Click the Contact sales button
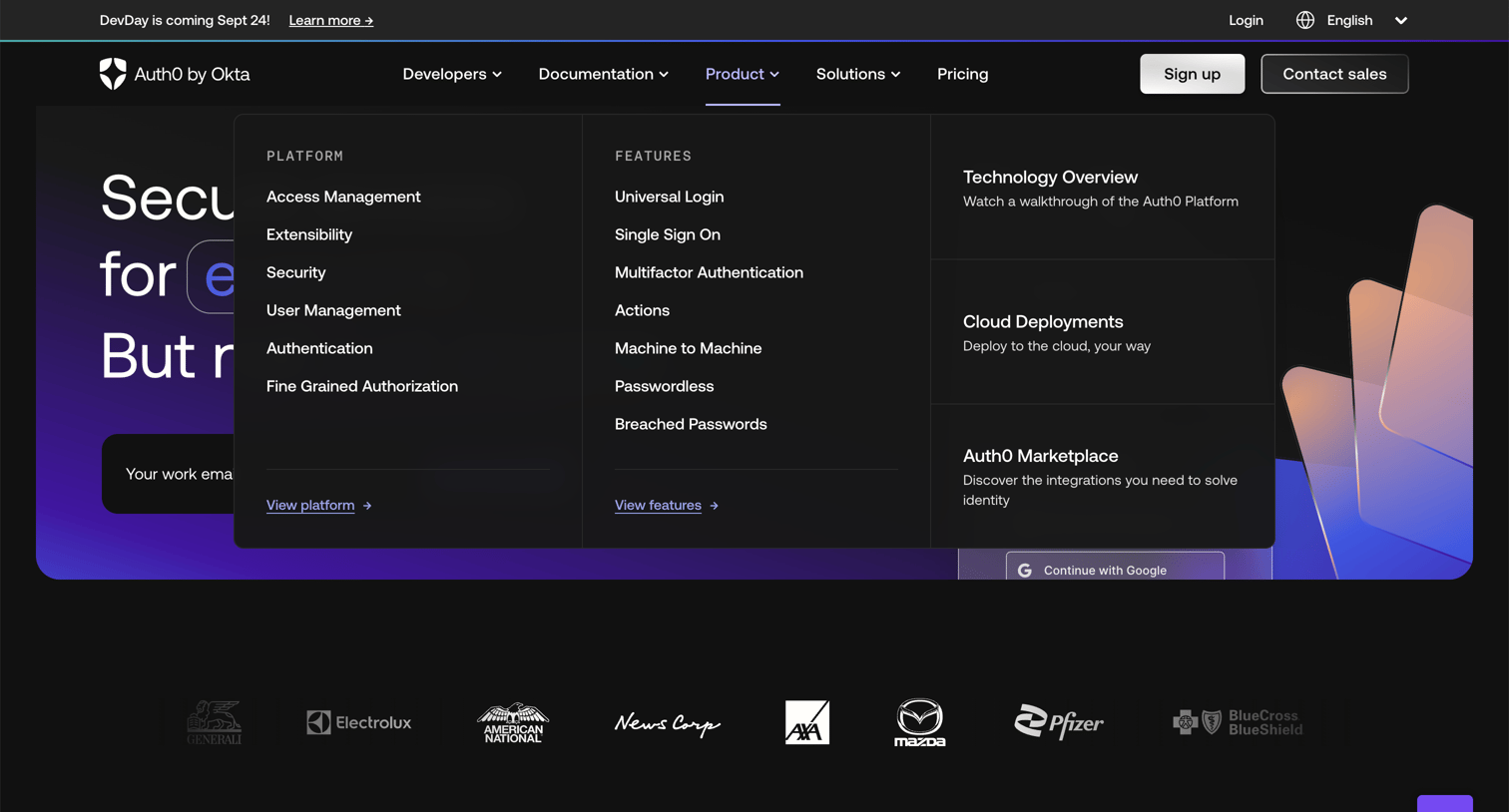Viewport: 1509px width, 812px height. click(1334, 74)
